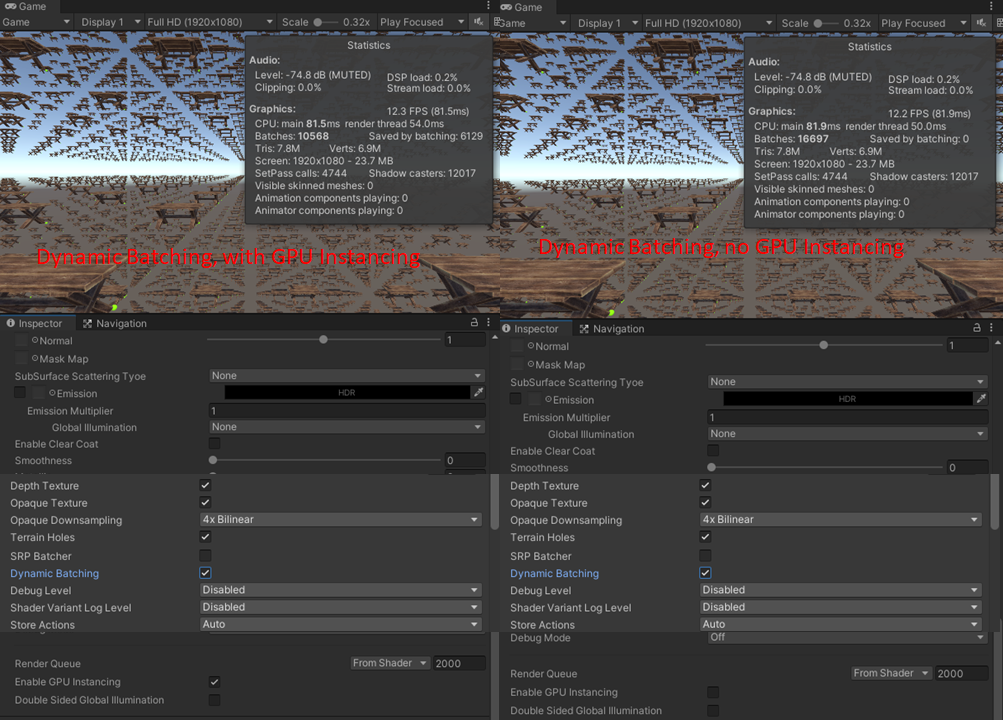This screenshot has height=720, width=1003.
Task: Enable GPU Instancing on the right panel
Action: (714, 692)
